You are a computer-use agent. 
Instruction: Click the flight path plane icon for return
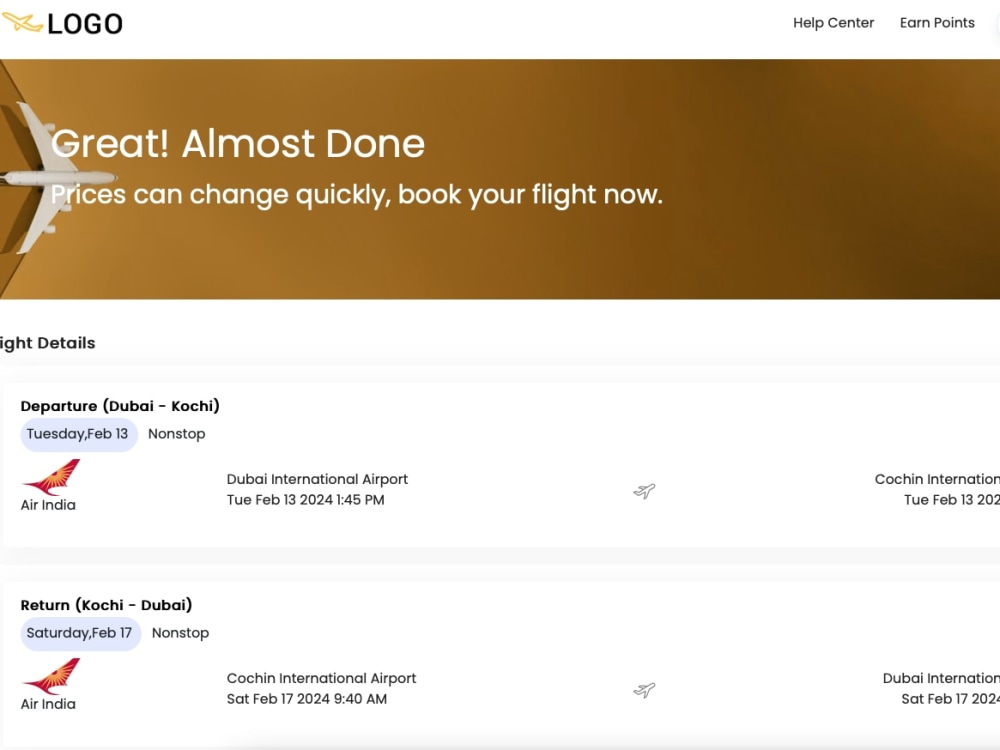point(643,690)
